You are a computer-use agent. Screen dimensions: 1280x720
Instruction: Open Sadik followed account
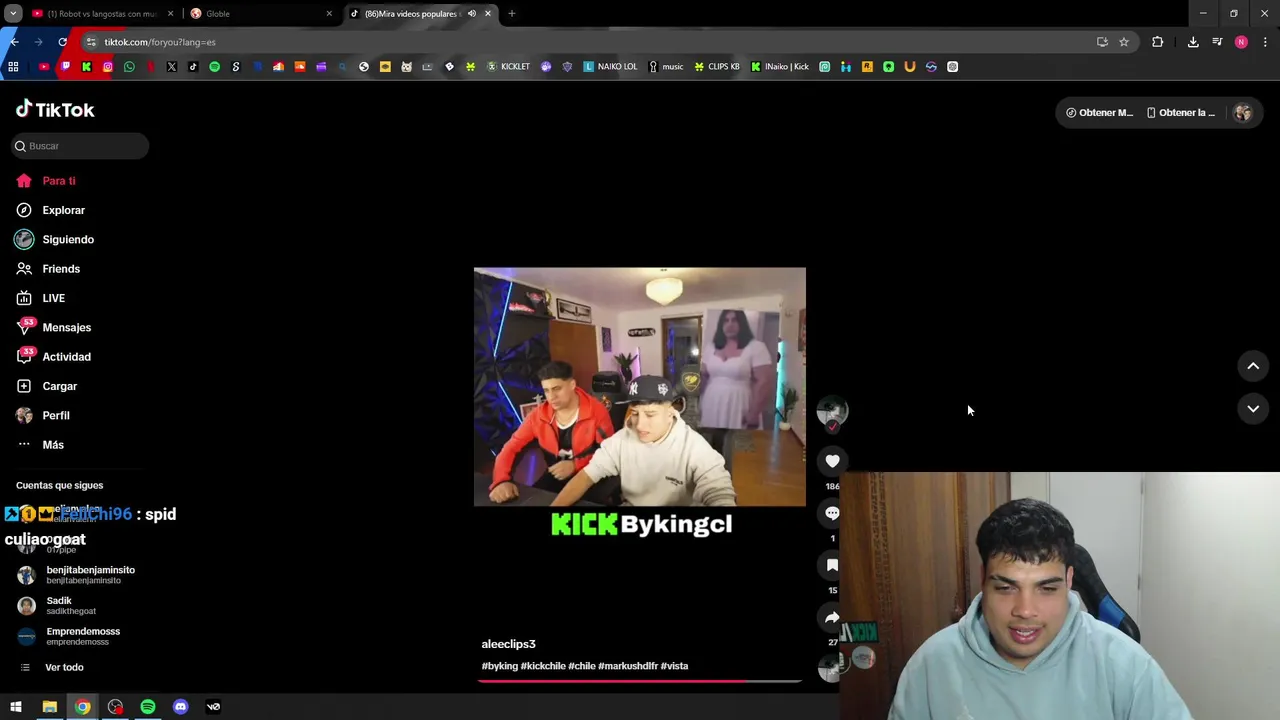tap(58, 606)
